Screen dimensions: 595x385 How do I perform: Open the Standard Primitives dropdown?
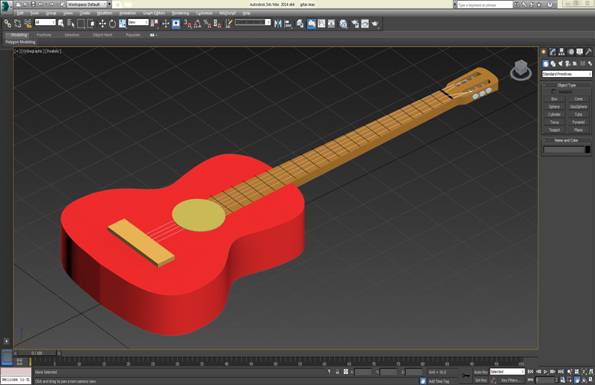(x=567, y=74)
